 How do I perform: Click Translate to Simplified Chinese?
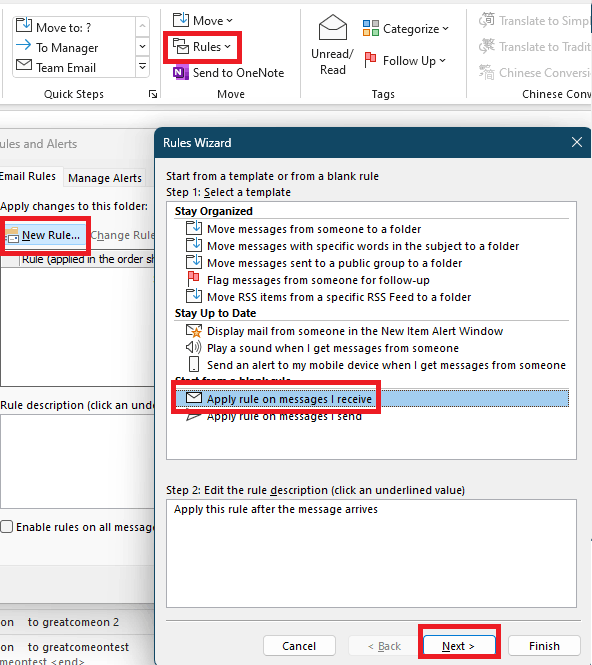tap(535, 20)
